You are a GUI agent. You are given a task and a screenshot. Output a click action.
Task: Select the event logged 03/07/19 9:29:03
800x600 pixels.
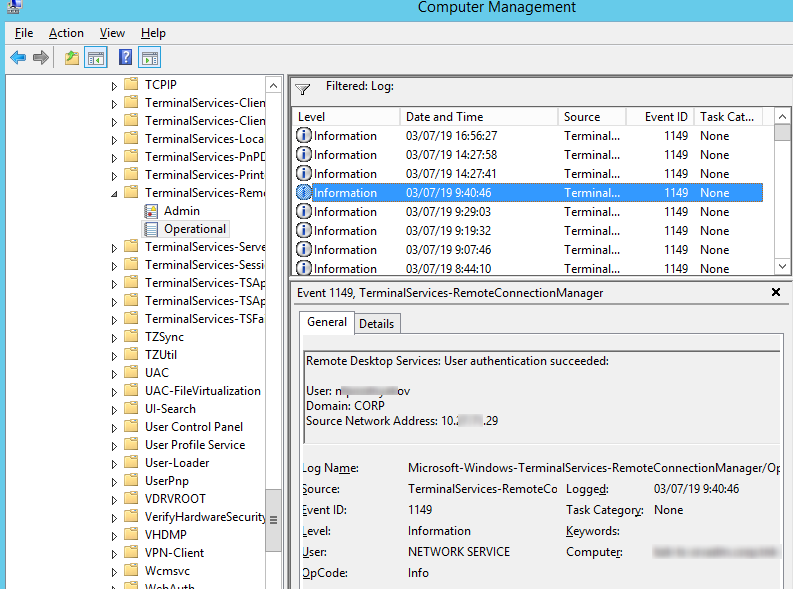coord(529,212)
